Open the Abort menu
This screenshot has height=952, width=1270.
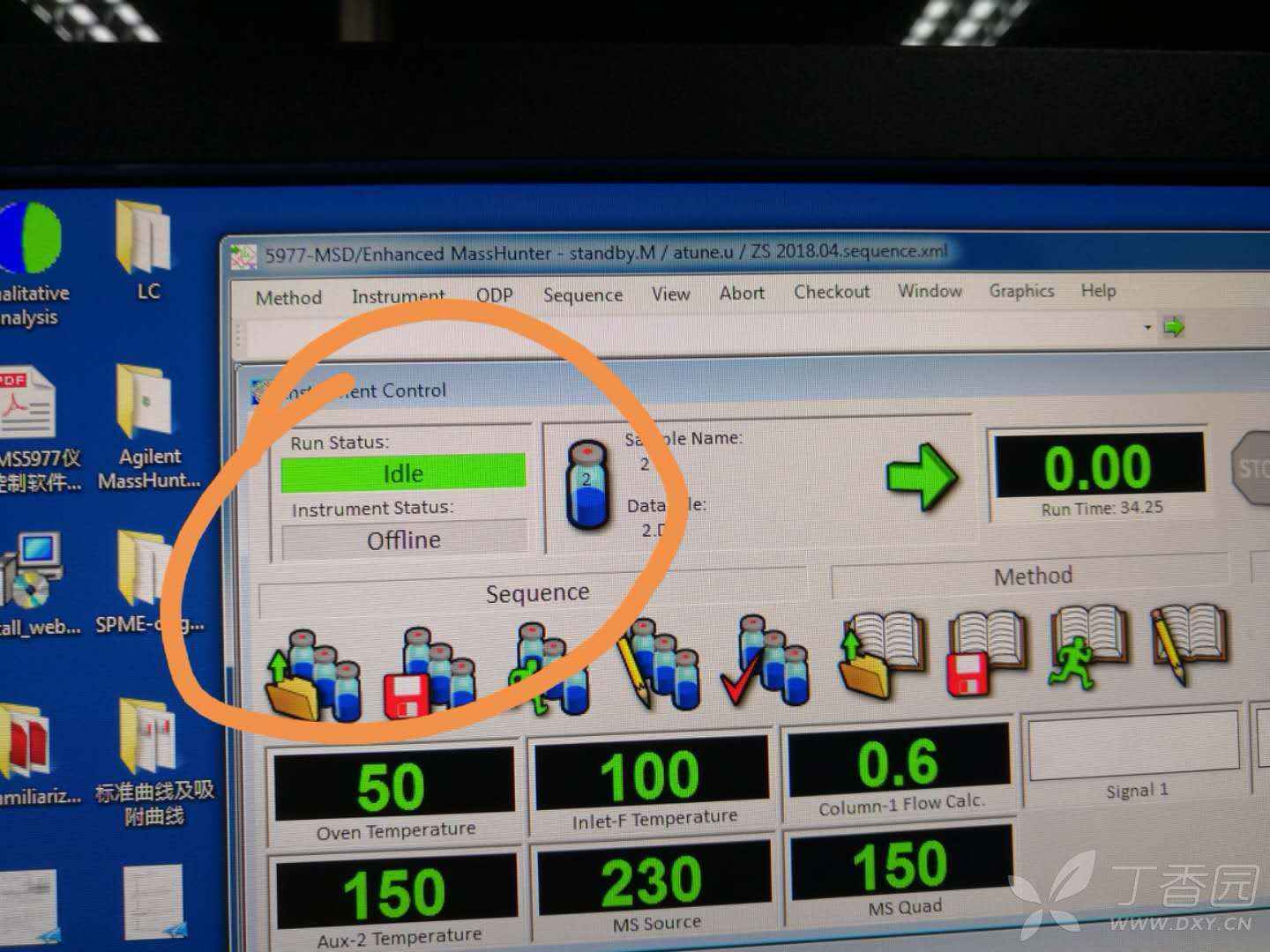tap(742, 293)
